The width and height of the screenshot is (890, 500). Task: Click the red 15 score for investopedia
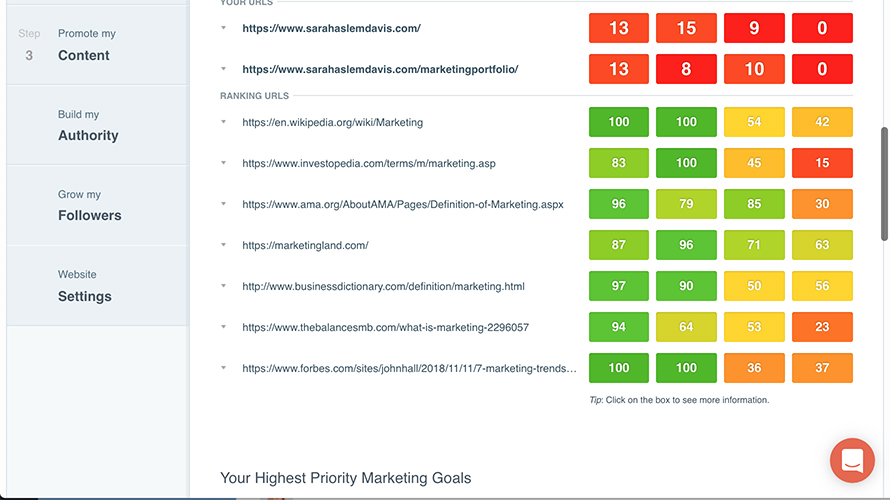[822, 163]
